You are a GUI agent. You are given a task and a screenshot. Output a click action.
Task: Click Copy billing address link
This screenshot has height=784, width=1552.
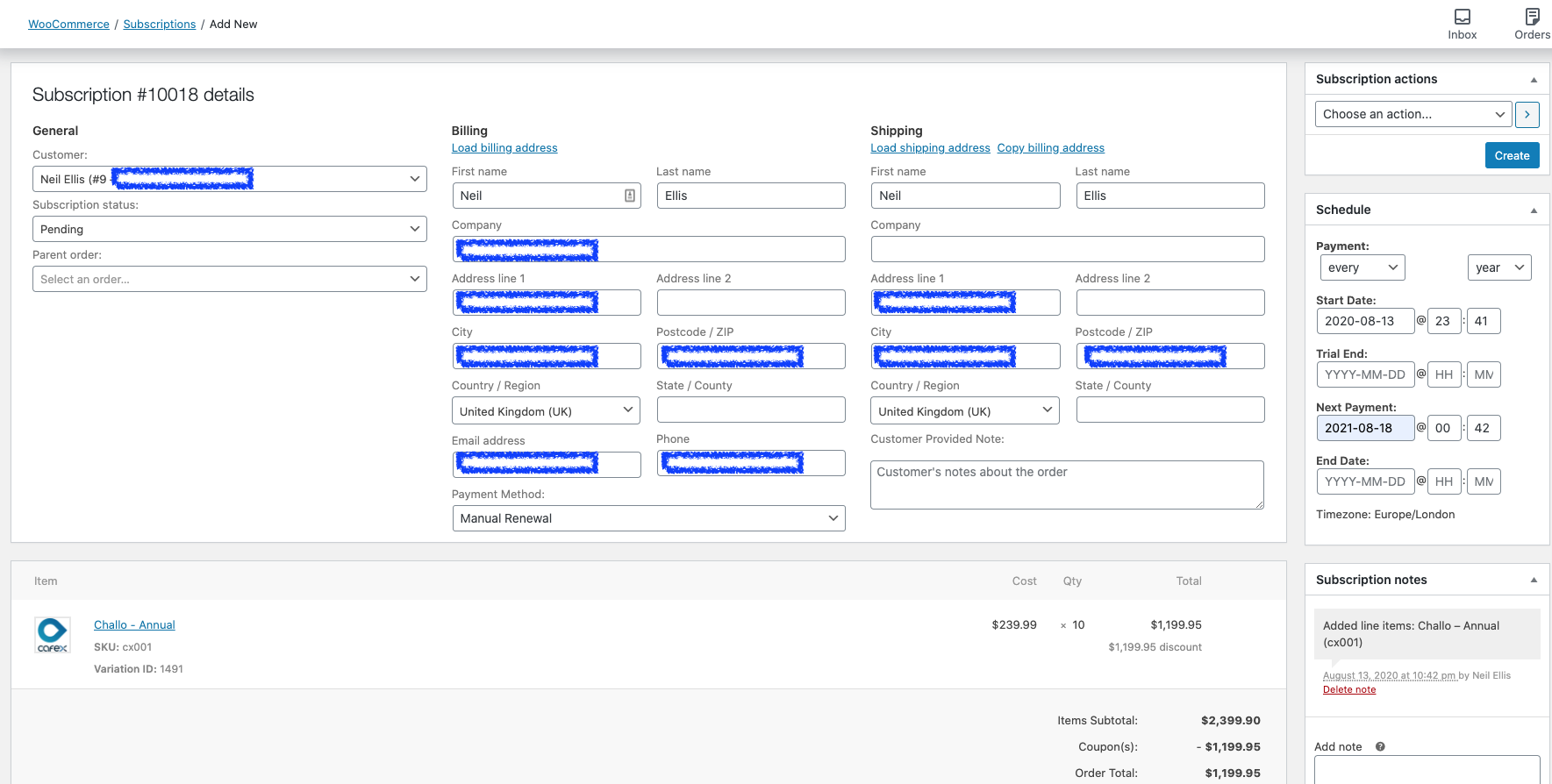pos(1051,148)
